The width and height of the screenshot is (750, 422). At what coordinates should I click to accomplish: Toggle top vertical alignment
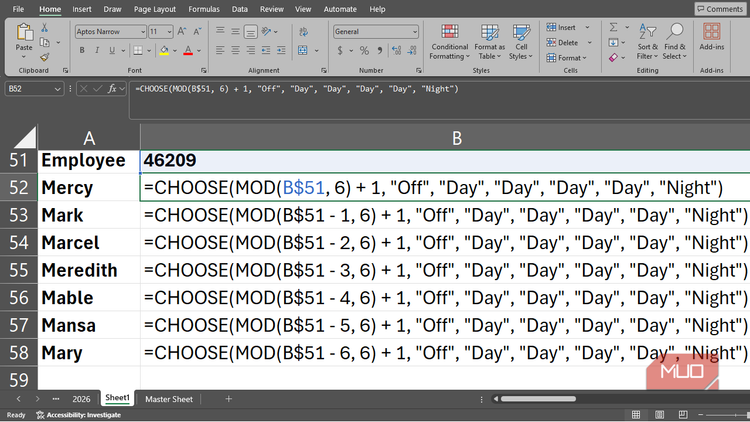[220, 31]
